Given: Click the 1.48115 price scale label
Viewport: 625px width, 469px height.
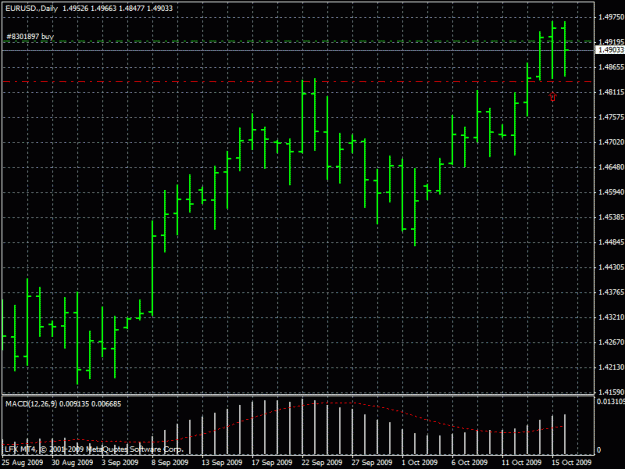Looking at the screenshot, I should (x=611, y=92).
